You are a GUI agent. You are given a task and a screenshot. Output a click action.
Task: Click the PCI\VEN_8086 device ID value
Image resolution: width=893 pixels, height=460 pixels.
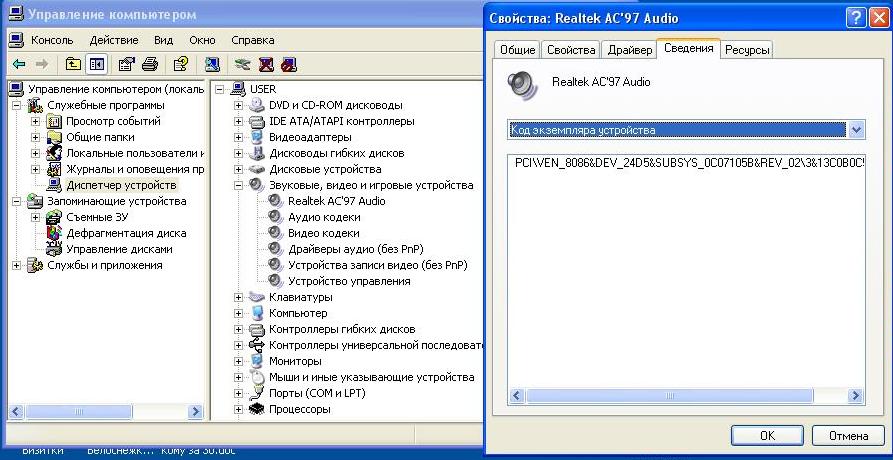point(689,162)
